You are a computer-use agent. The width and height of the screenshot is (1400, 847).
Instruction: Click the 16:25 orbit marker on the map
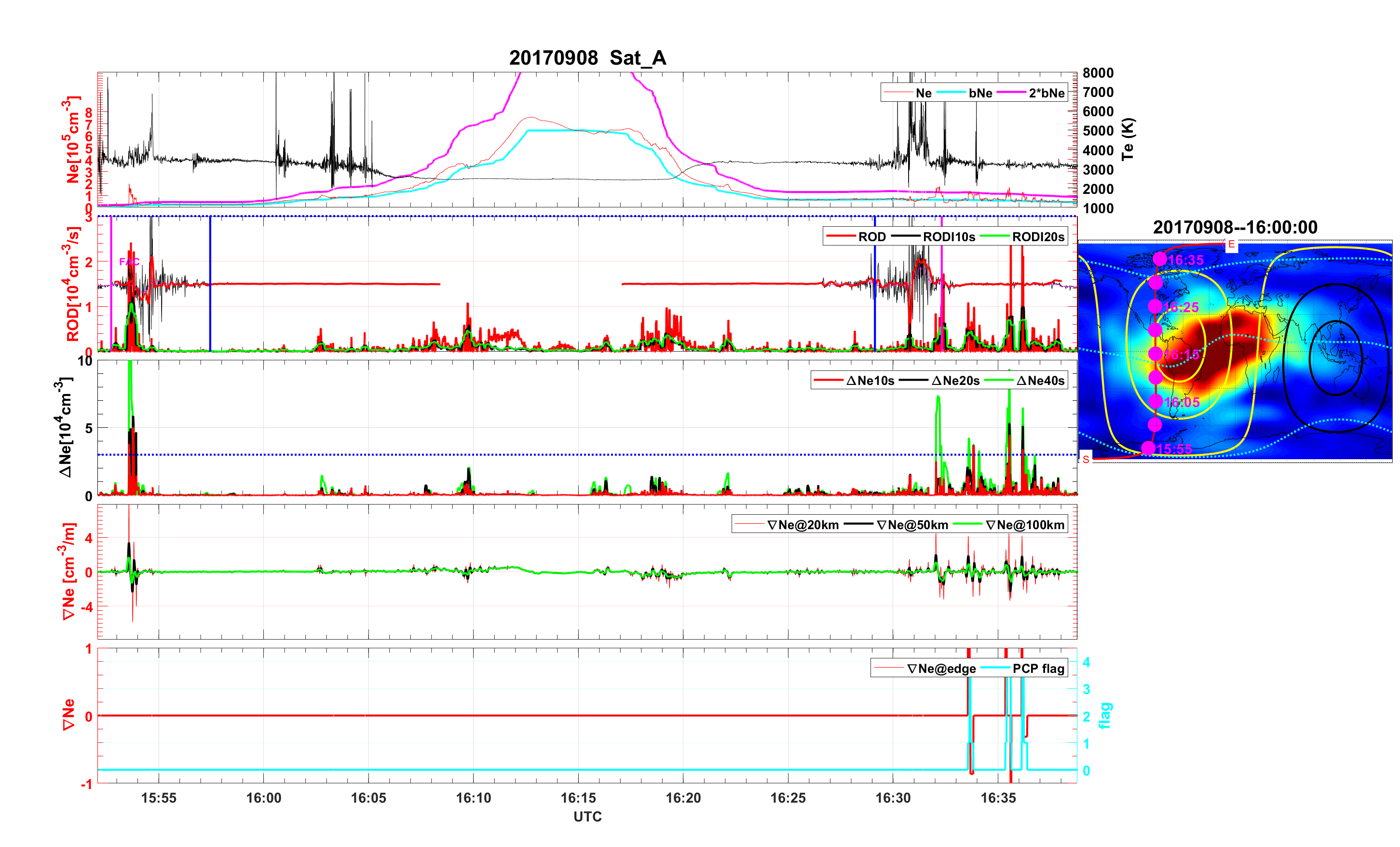1155,306
